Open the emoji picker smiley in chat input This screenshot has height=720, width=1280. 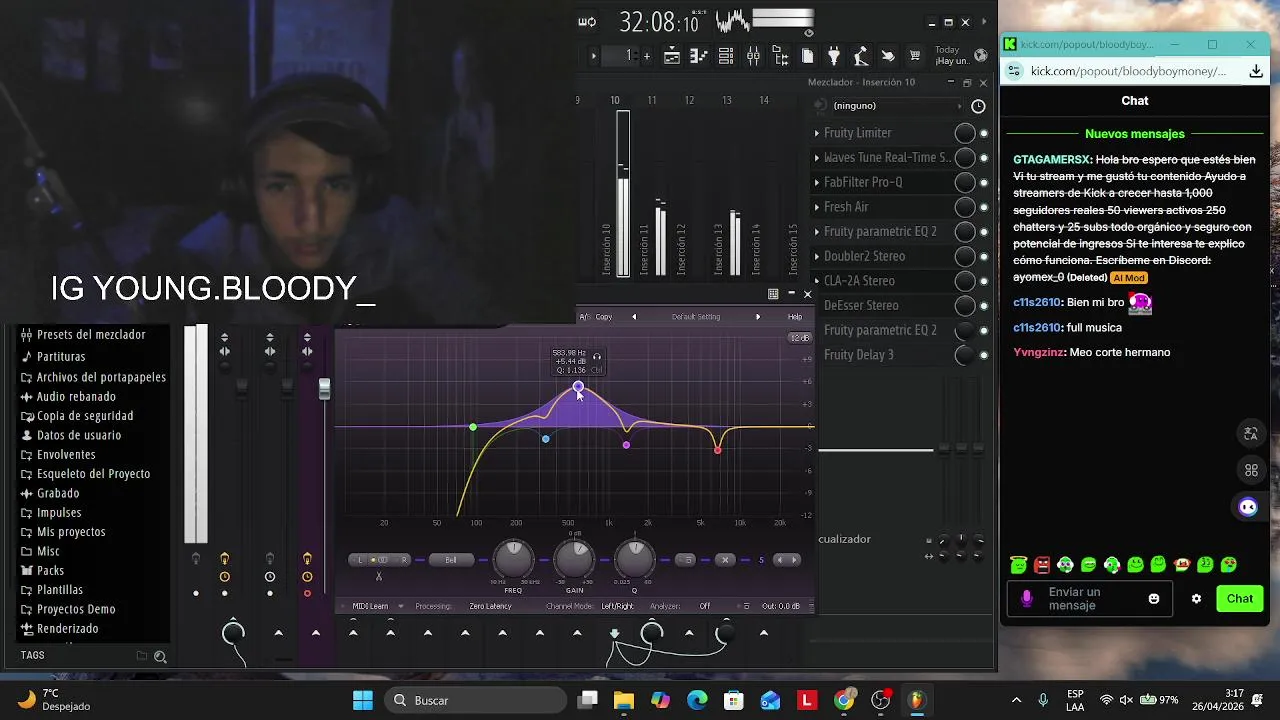pos(1154,599)
